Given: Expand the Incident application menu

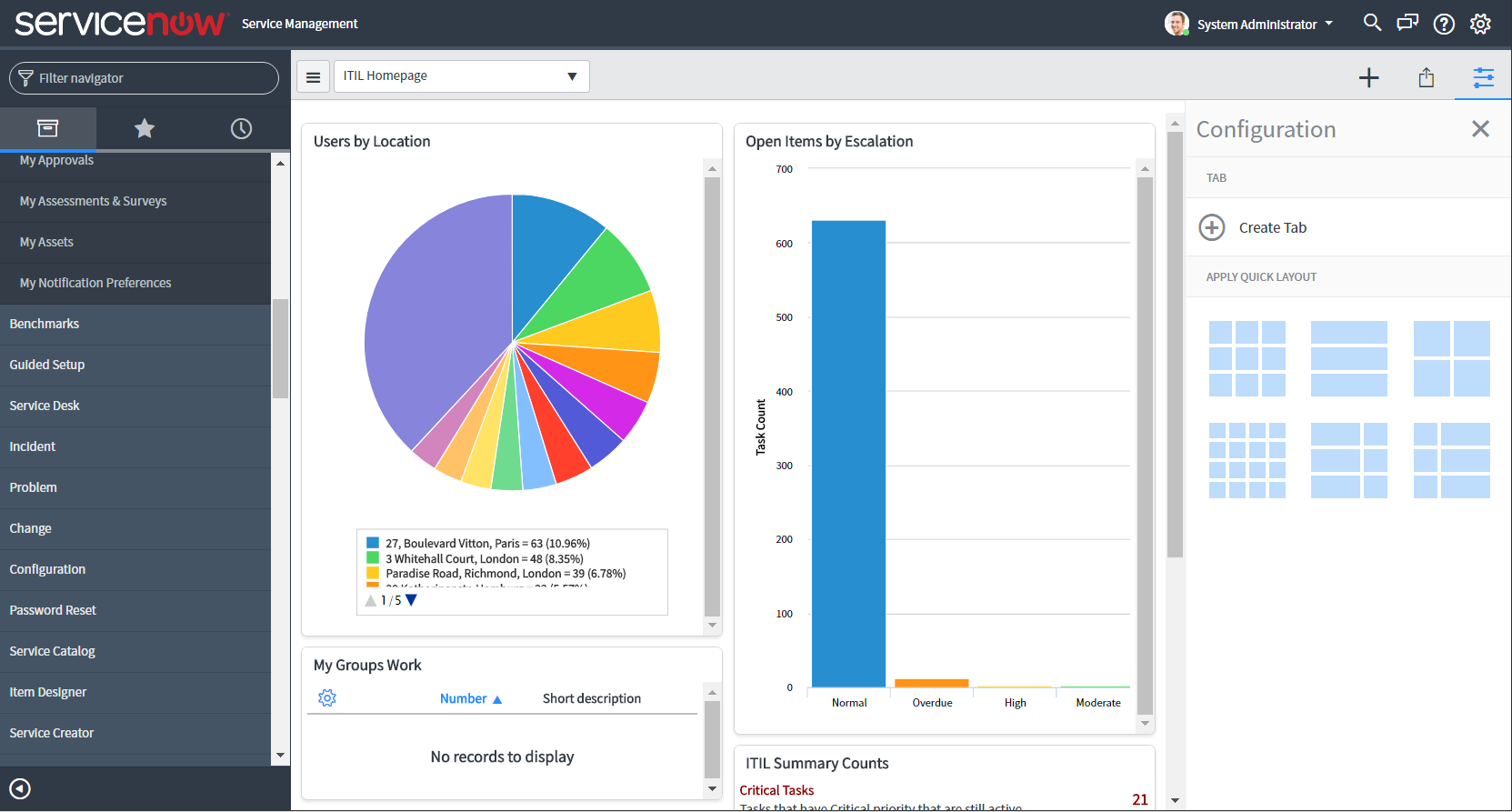Looking at the screenshot, I should [x=135, y=447].
